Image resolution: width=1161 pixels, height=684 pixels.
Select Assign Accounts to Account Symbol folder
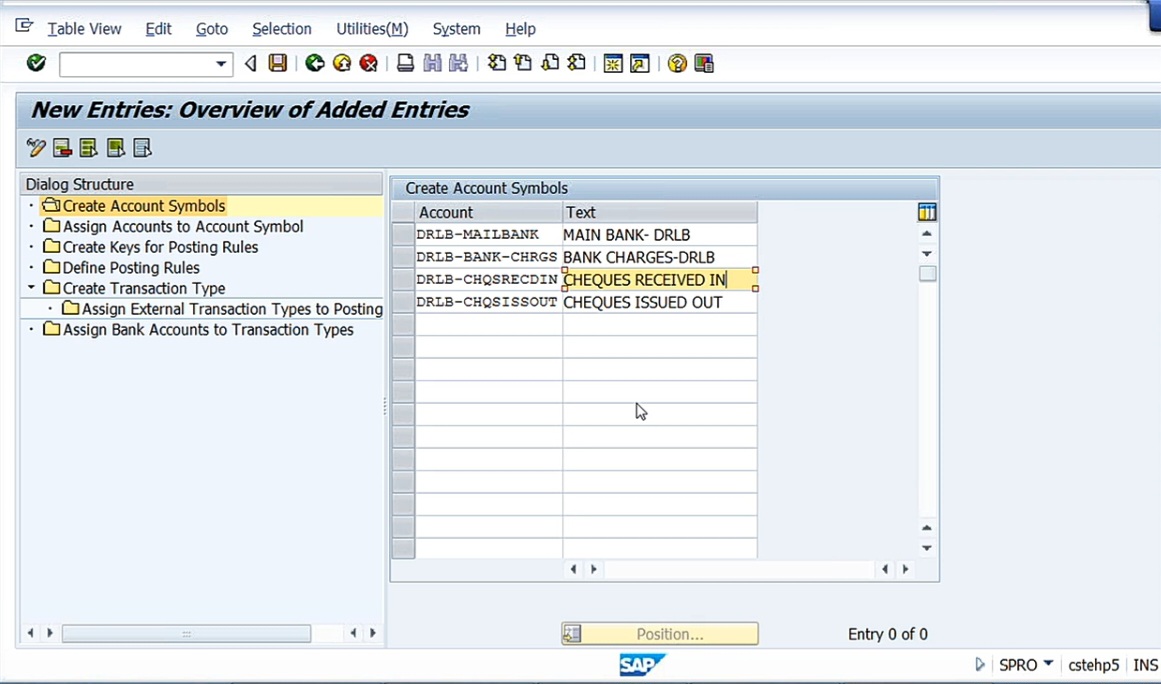(183, 227)
